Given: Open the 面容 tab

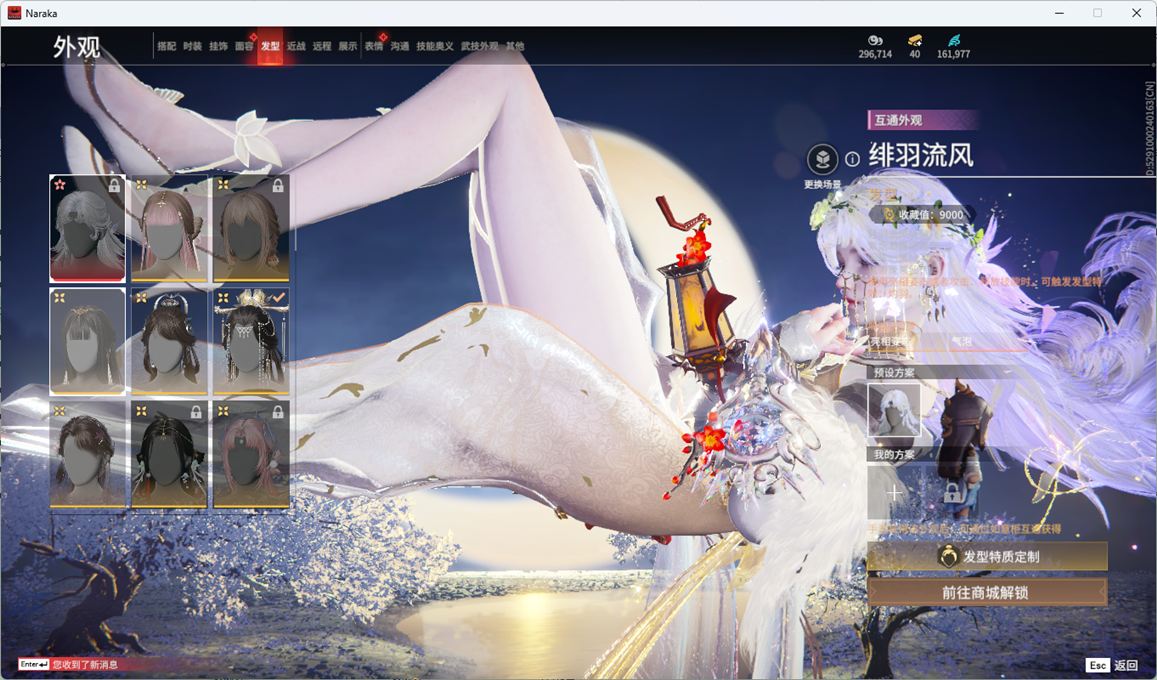Looking at the screenshot, I should pyautogui.click(x=244, y=46).
